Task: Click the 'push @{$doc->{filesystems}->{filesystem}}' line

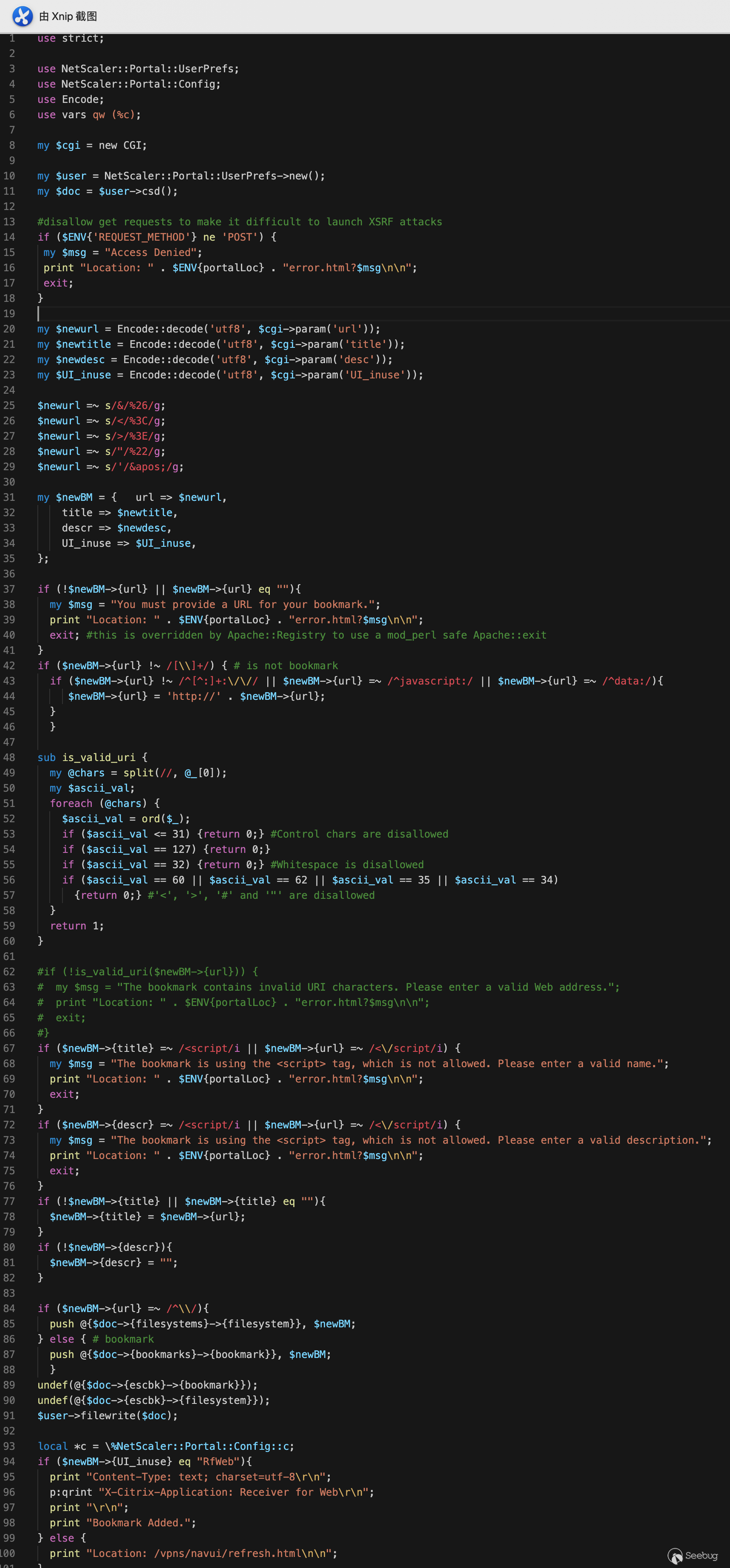Action: tap(203, 1324)
